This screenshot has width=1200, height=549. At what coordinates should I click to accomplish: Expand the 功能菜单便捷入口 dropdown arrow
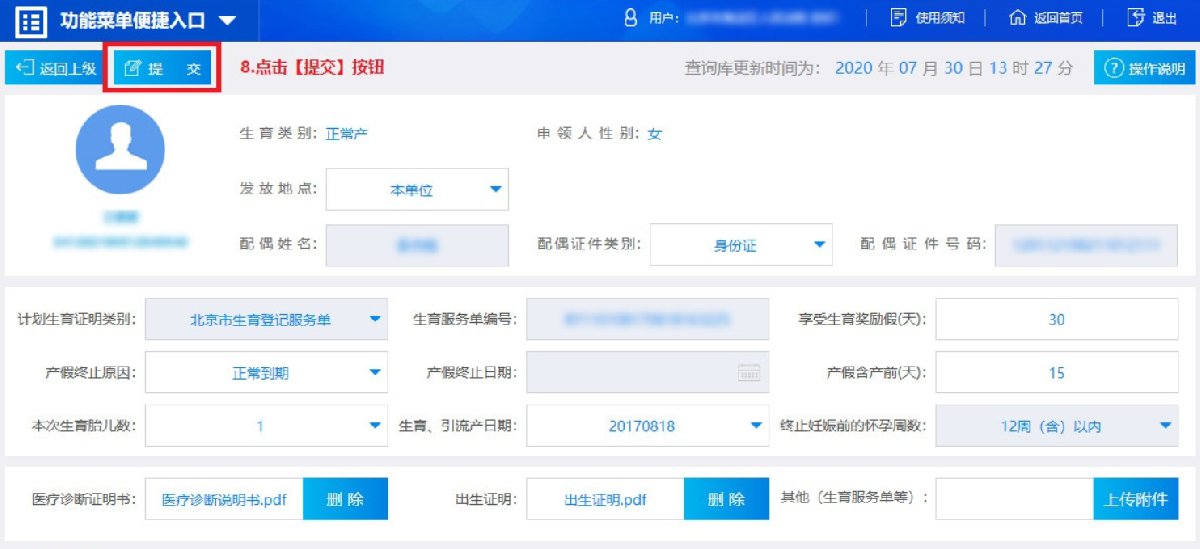click(227, 20)
